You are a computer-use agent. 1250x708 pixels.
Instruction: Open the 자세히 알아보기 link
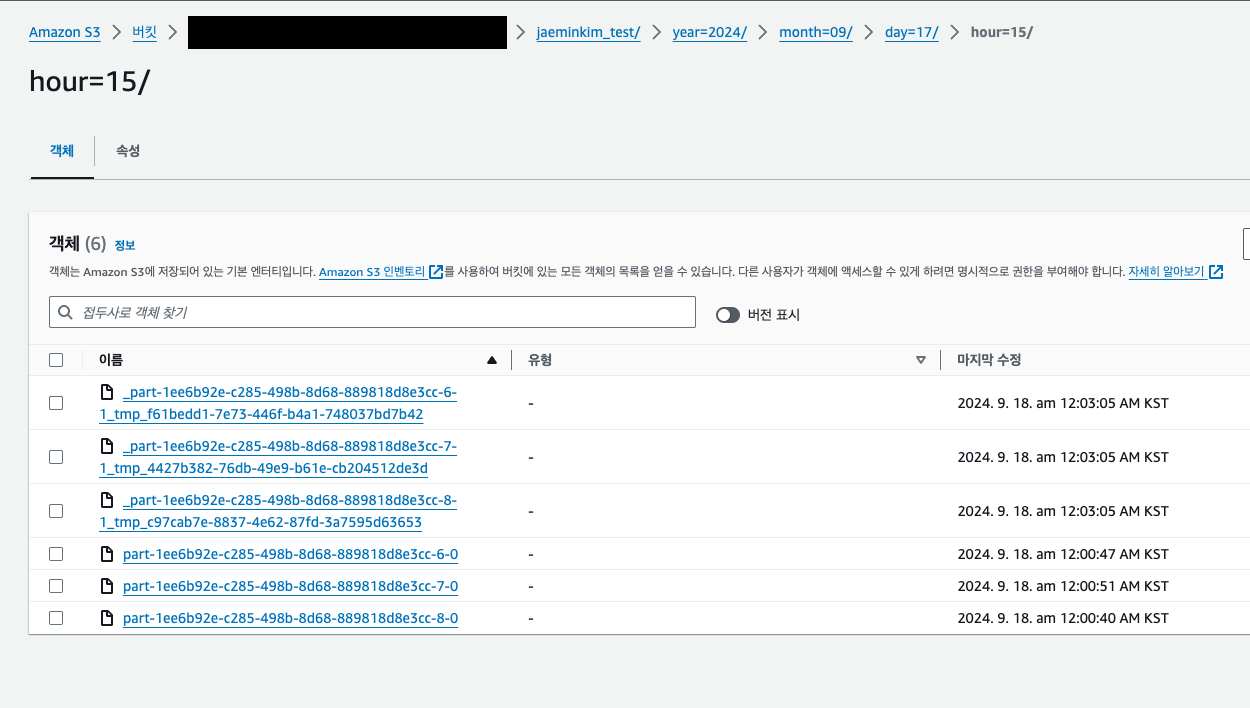point(1166,272)
